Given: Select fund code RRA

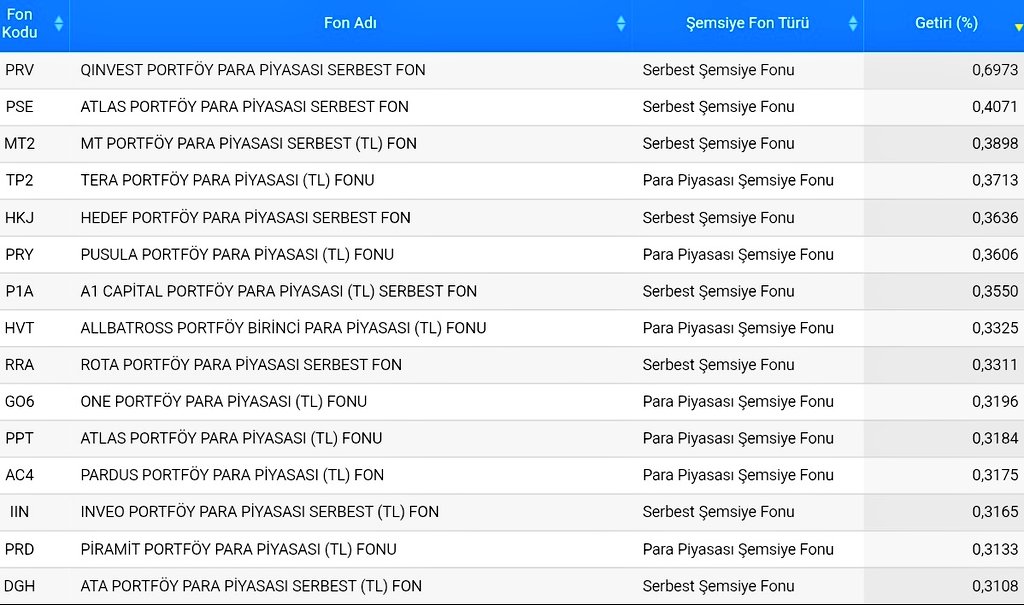Looking at the screenshot, I should coord(20,365).
